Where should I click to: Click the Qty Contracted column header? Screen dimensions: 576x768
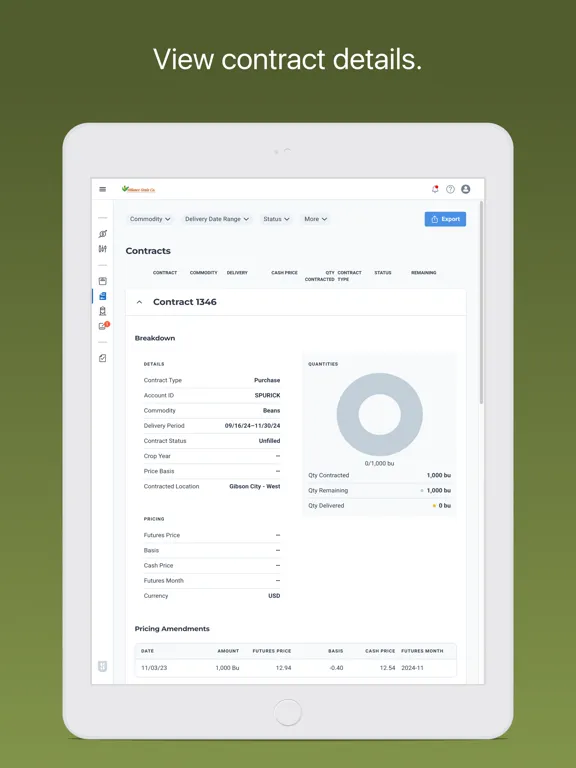point(320,276)
